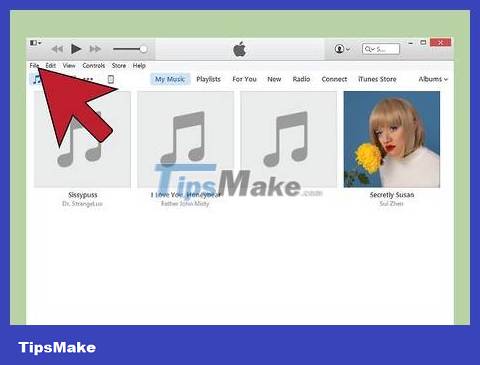Open the File menu
This screenshot has height=365, width=480.
tap(34, 65)
